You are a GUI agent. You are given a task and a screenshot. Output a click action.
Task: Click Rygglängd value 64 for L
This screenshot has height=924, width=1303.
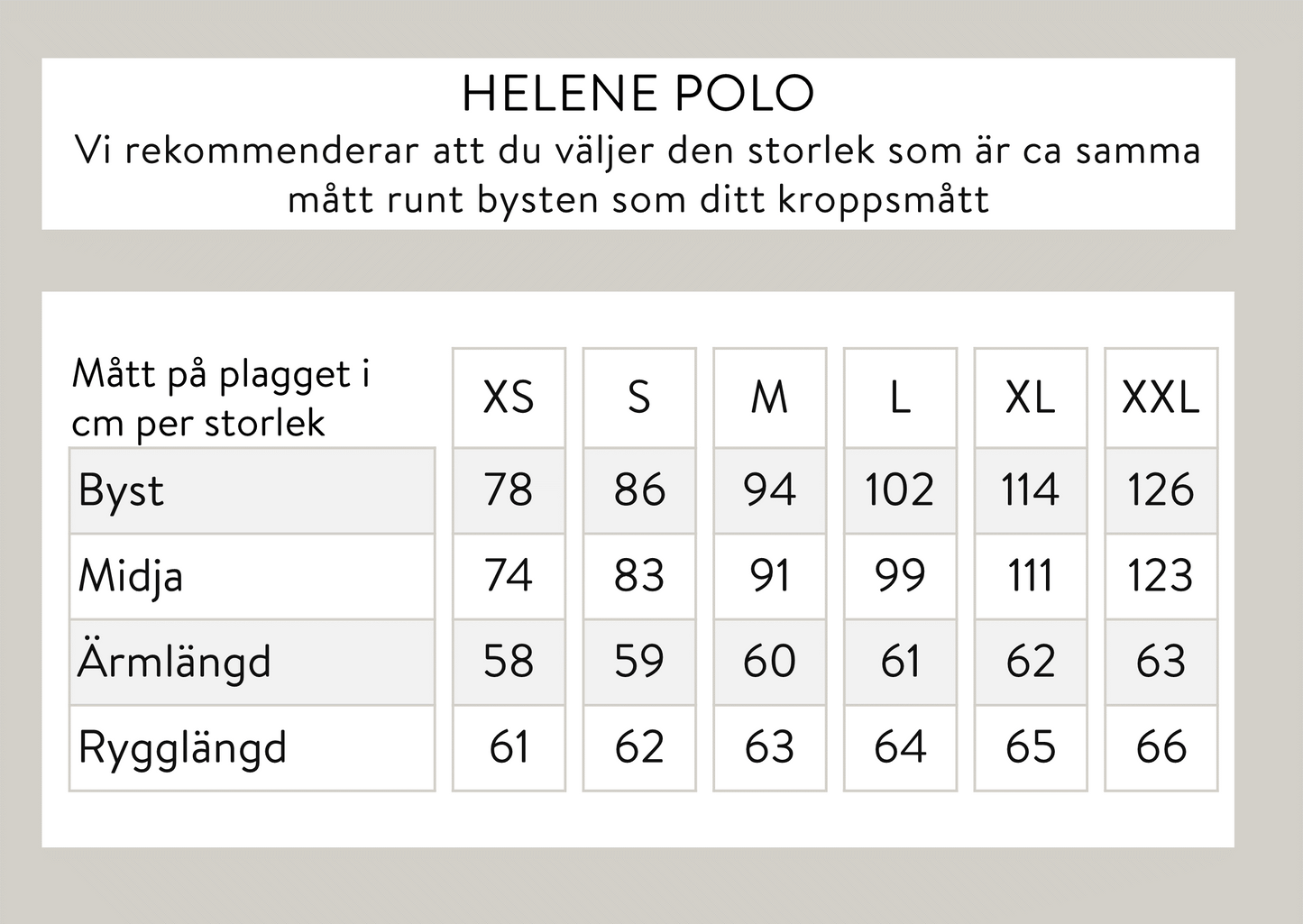point(900,747)
